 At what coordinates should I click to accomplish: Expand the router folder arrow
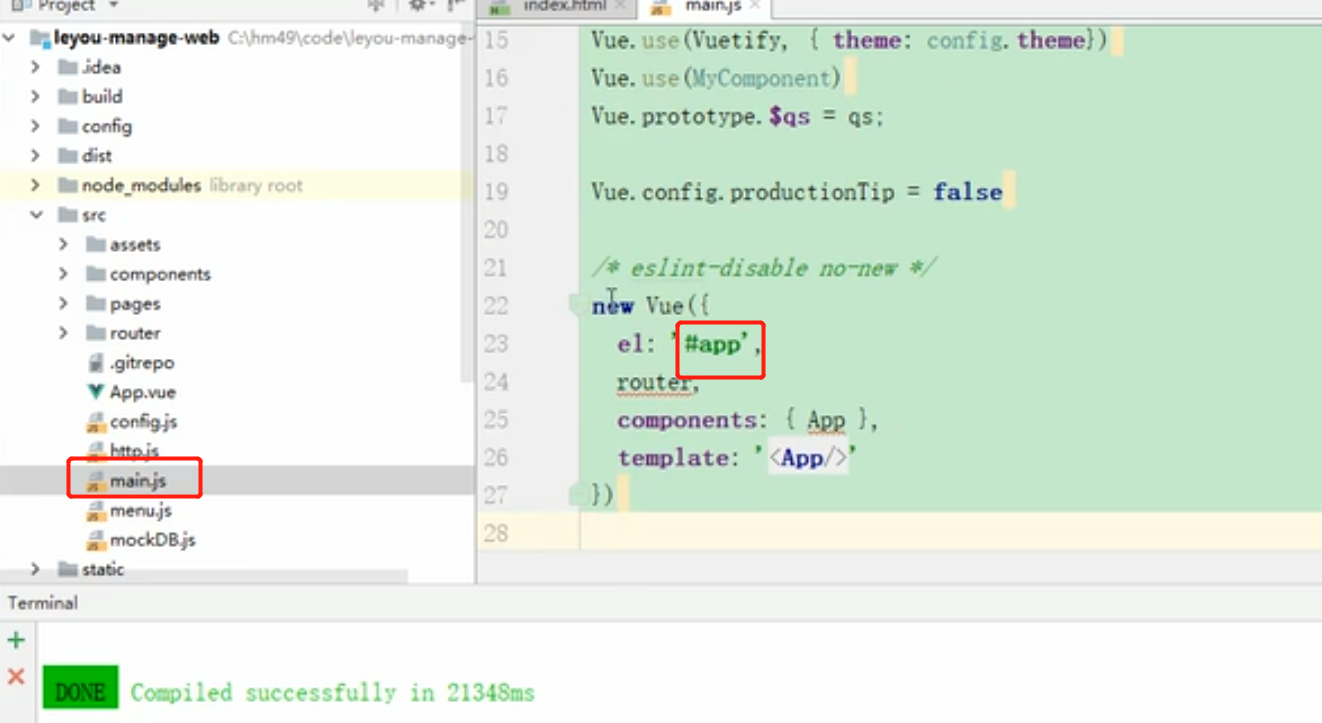pyautogui.click(x=64, y=333)
